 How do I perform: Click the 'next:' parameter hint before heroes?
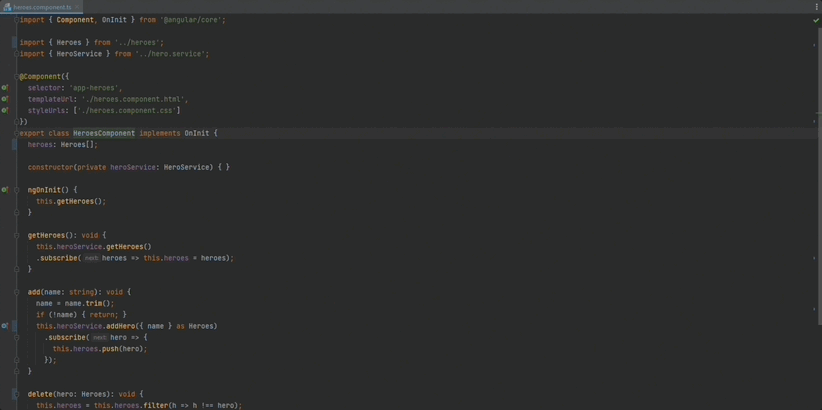(91, 258)
